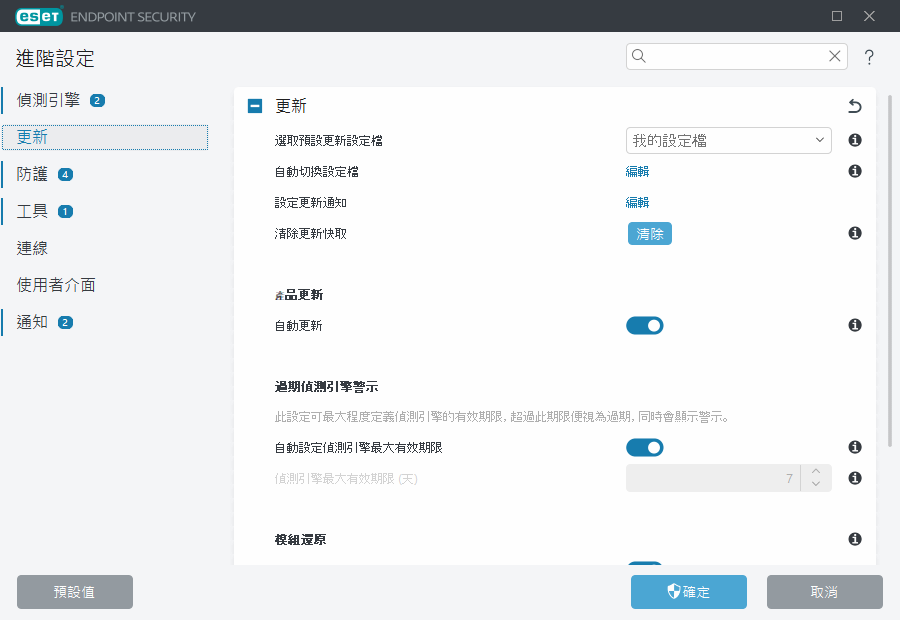Click the revert arrow icon beside 更新 header
Image resolution: width=900 pixels, height=620 pixels.
pos(854,106)
